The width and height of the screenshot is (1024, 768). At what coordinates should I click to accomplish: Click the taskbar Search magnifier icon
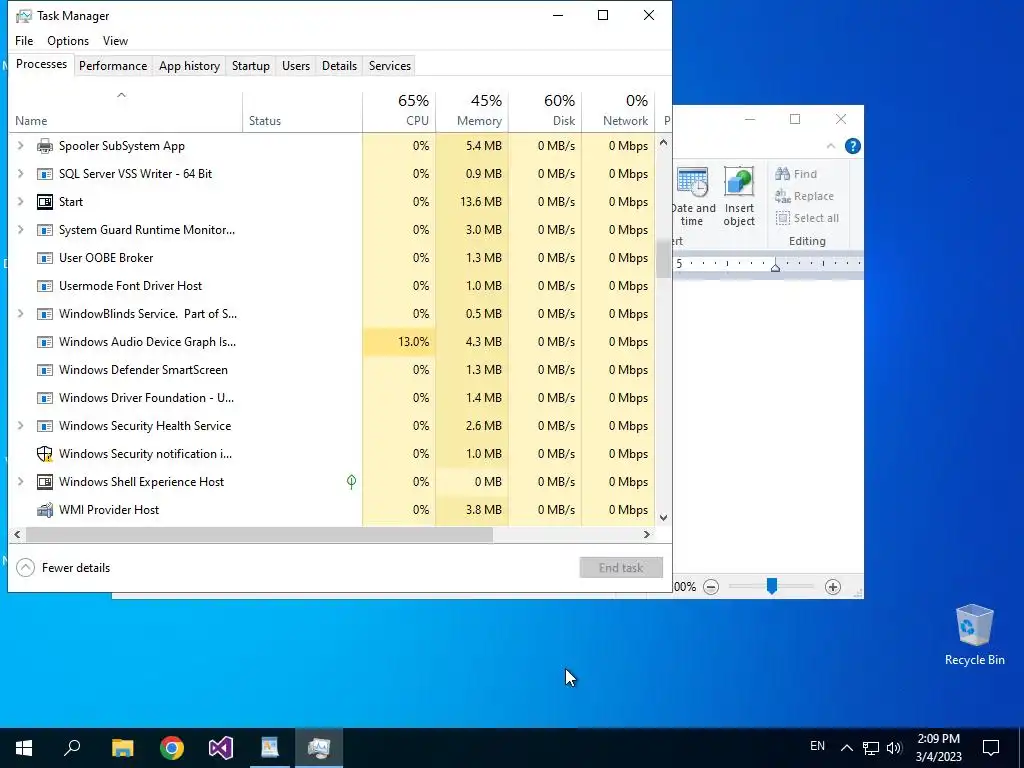tap(72, 747)
